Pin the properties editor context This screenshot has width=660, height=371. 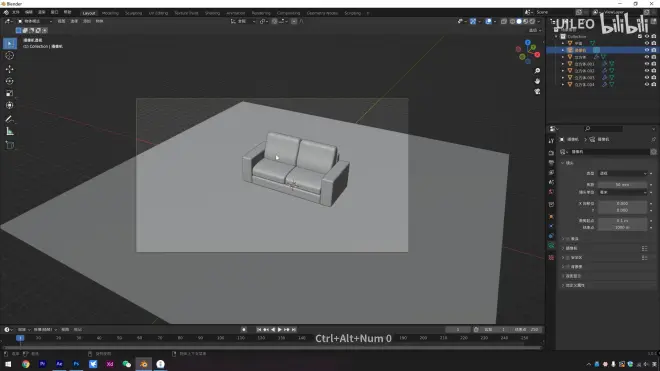tap(653, 139)
